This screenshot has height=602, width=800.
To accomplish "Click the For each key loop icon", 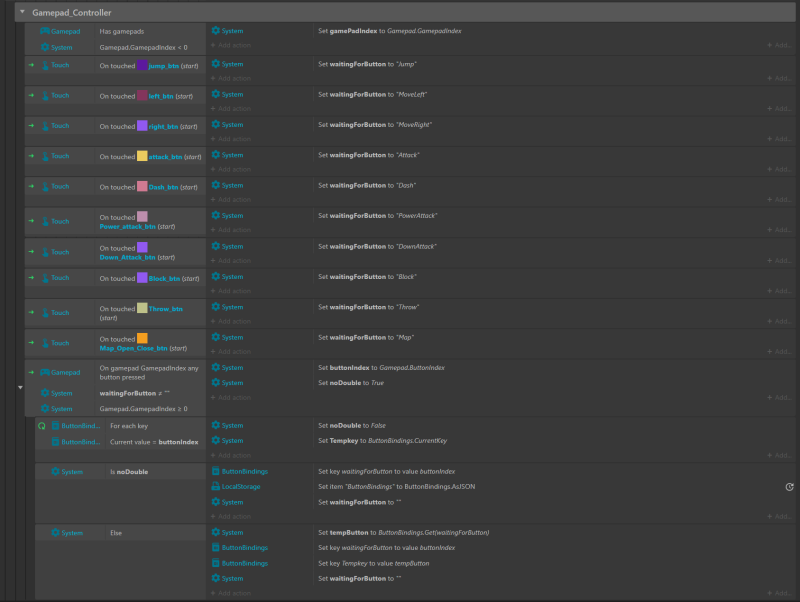I will (42, 426).
